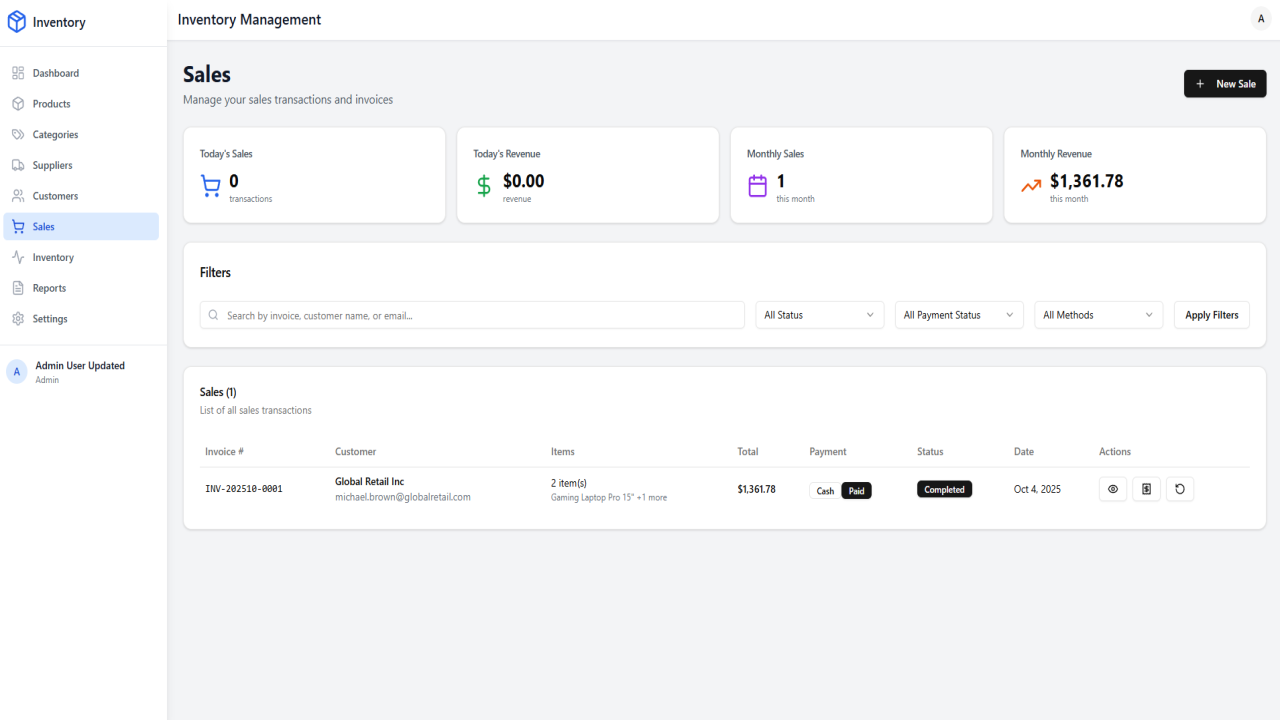Click the Suppliers truck icon in sidebar

[18, 165]
